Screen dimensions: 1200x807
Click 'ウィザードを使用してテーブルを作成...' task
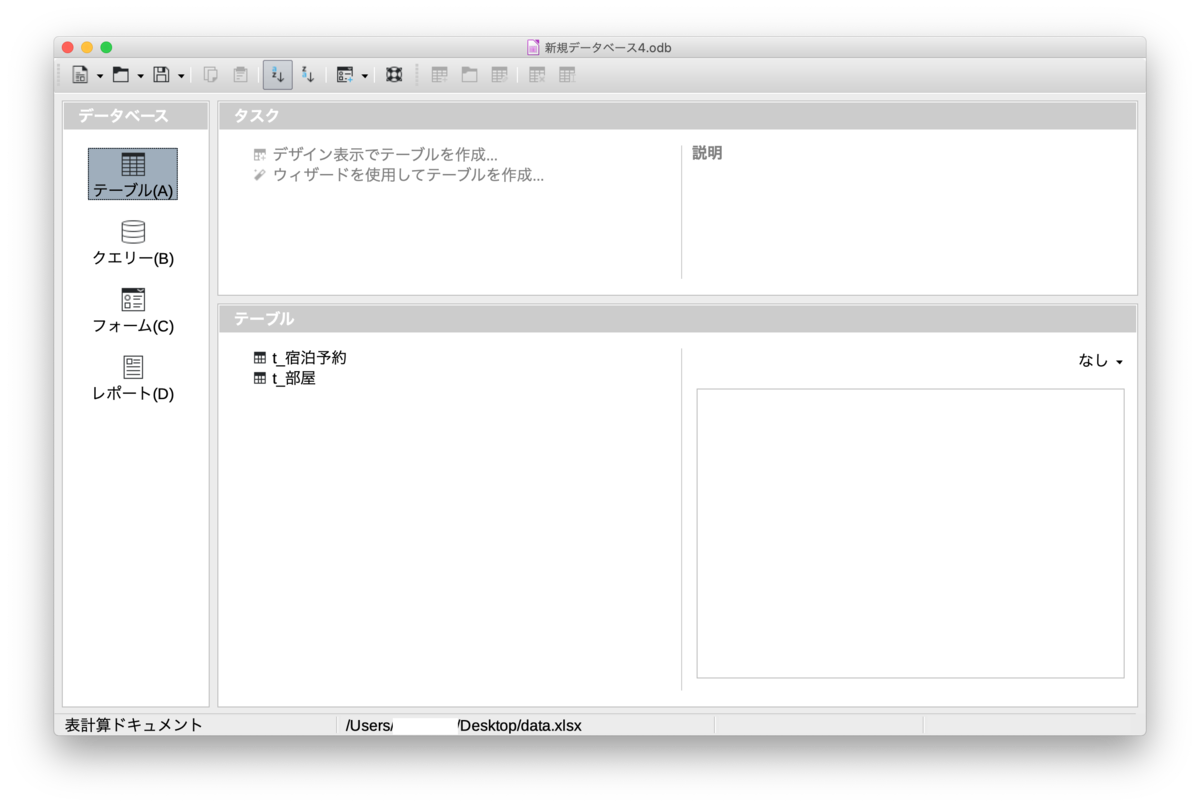point(399,175)
